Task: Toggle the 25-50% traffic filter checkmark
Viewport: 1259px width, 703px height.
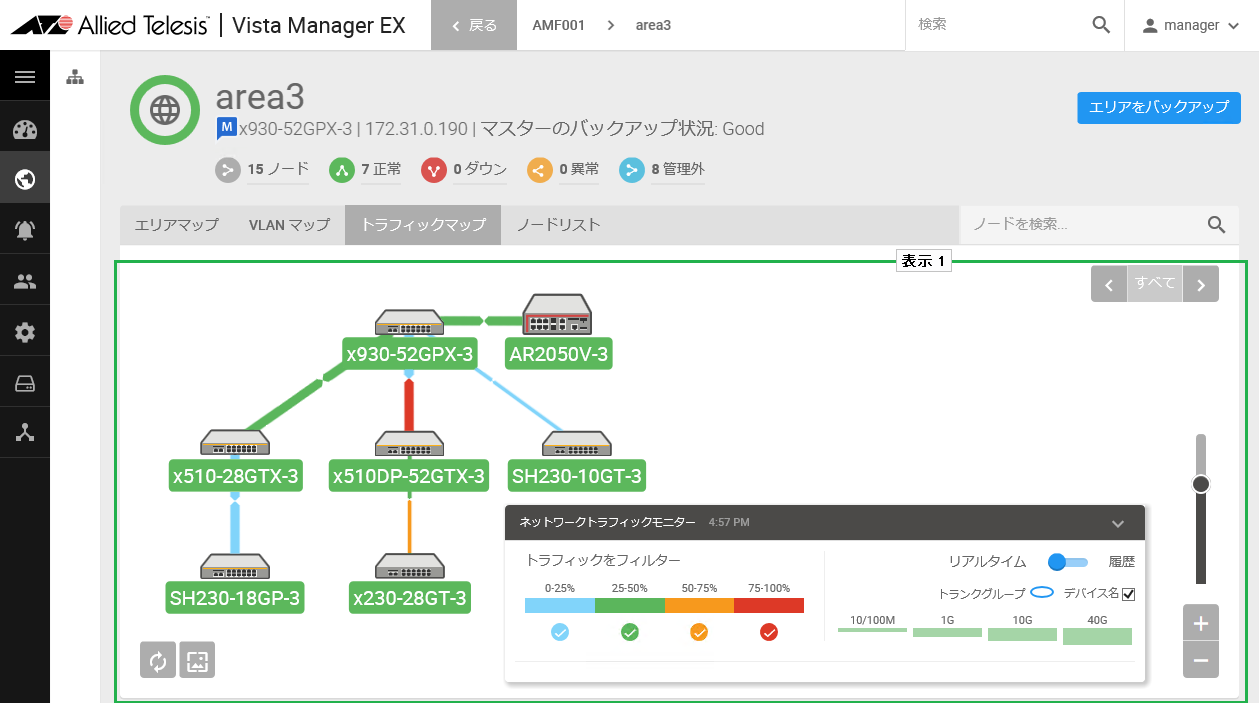Action: tap(630, 632)
